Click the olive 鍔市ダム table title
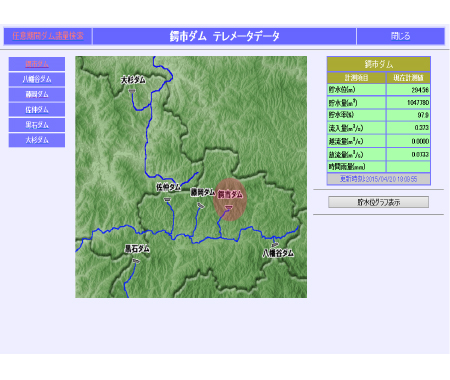450x380 pixels. (x=379, y=64)
